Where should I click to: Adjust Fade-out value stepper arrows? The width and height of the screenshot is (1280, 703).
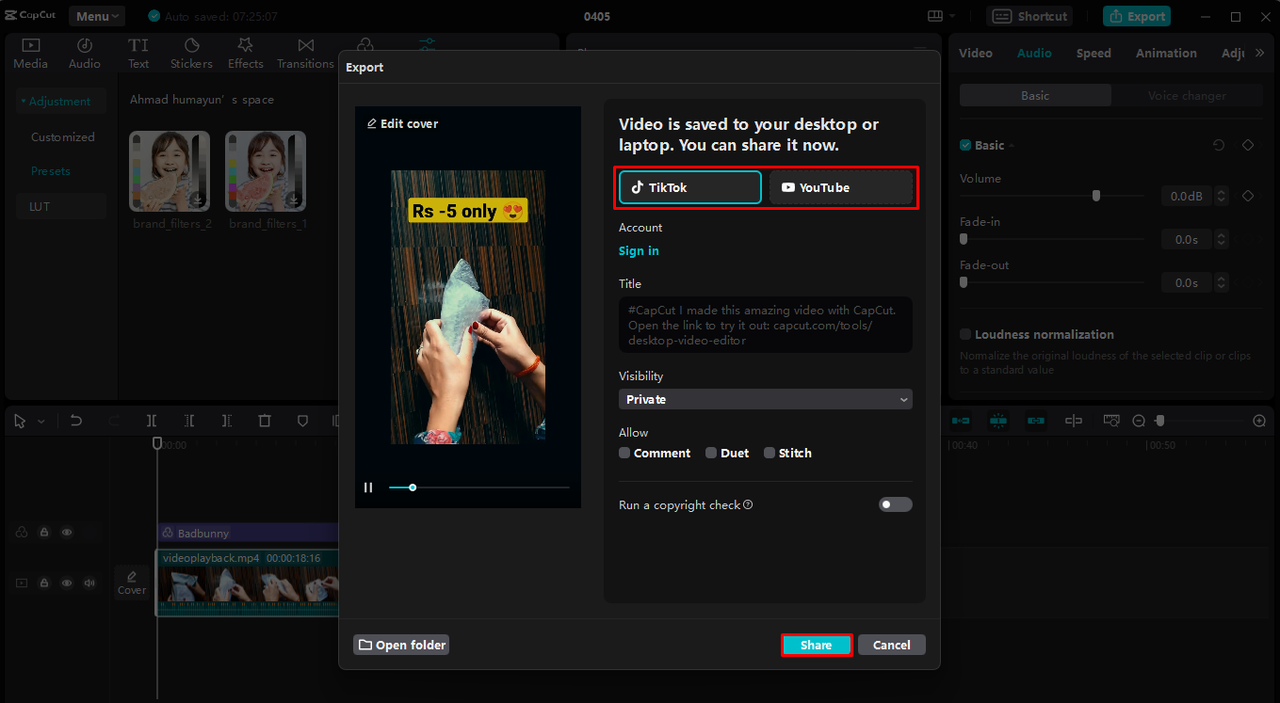click(x=1221, y=283)
